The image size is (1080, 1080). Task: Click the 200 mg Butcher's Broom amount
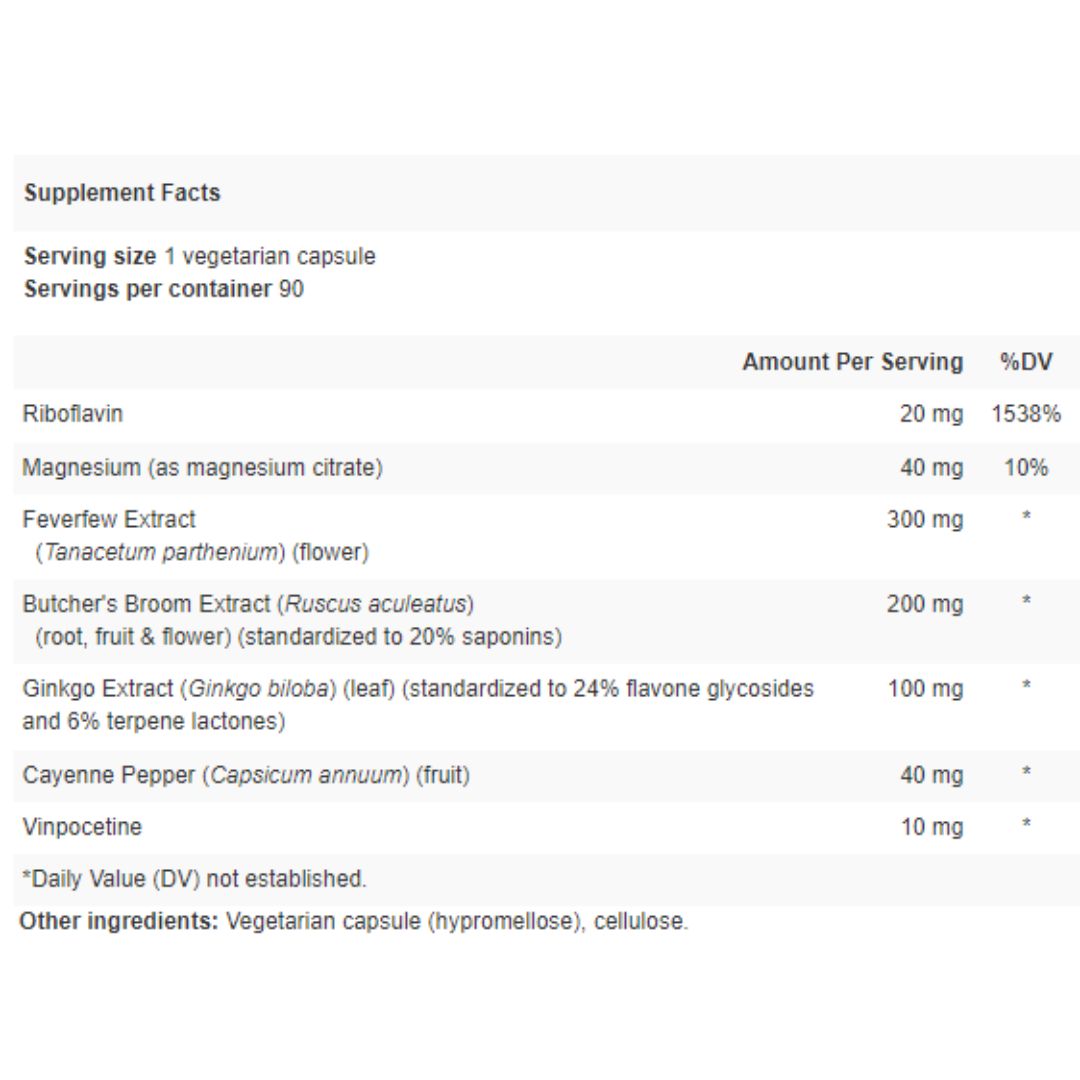coord(925,604)
